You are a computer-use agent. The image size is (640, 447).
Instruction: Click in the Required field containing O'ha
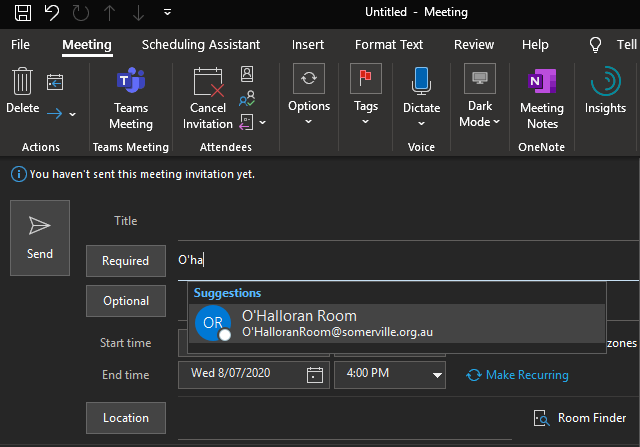point(408,260)
